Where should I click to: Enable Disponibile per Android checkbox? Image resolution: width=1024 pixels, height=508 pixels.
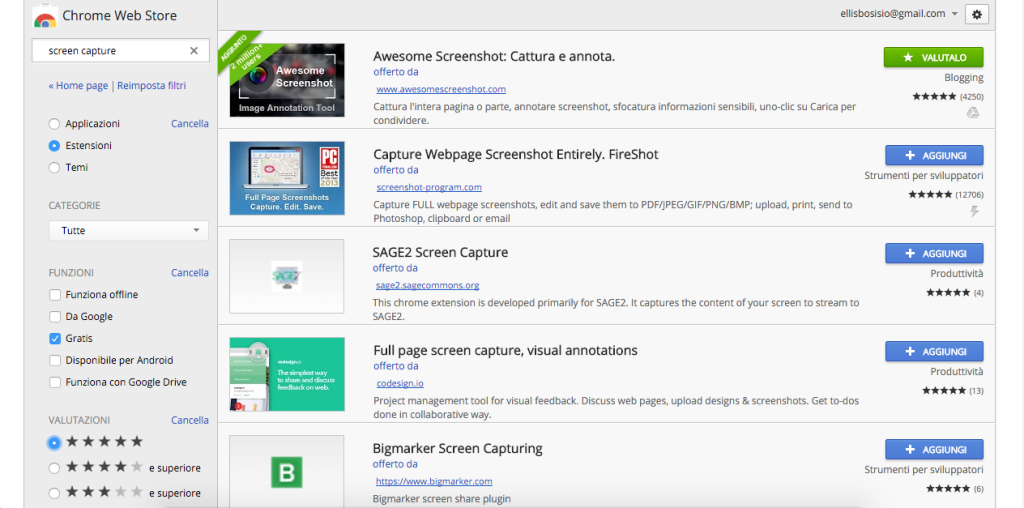55,361
